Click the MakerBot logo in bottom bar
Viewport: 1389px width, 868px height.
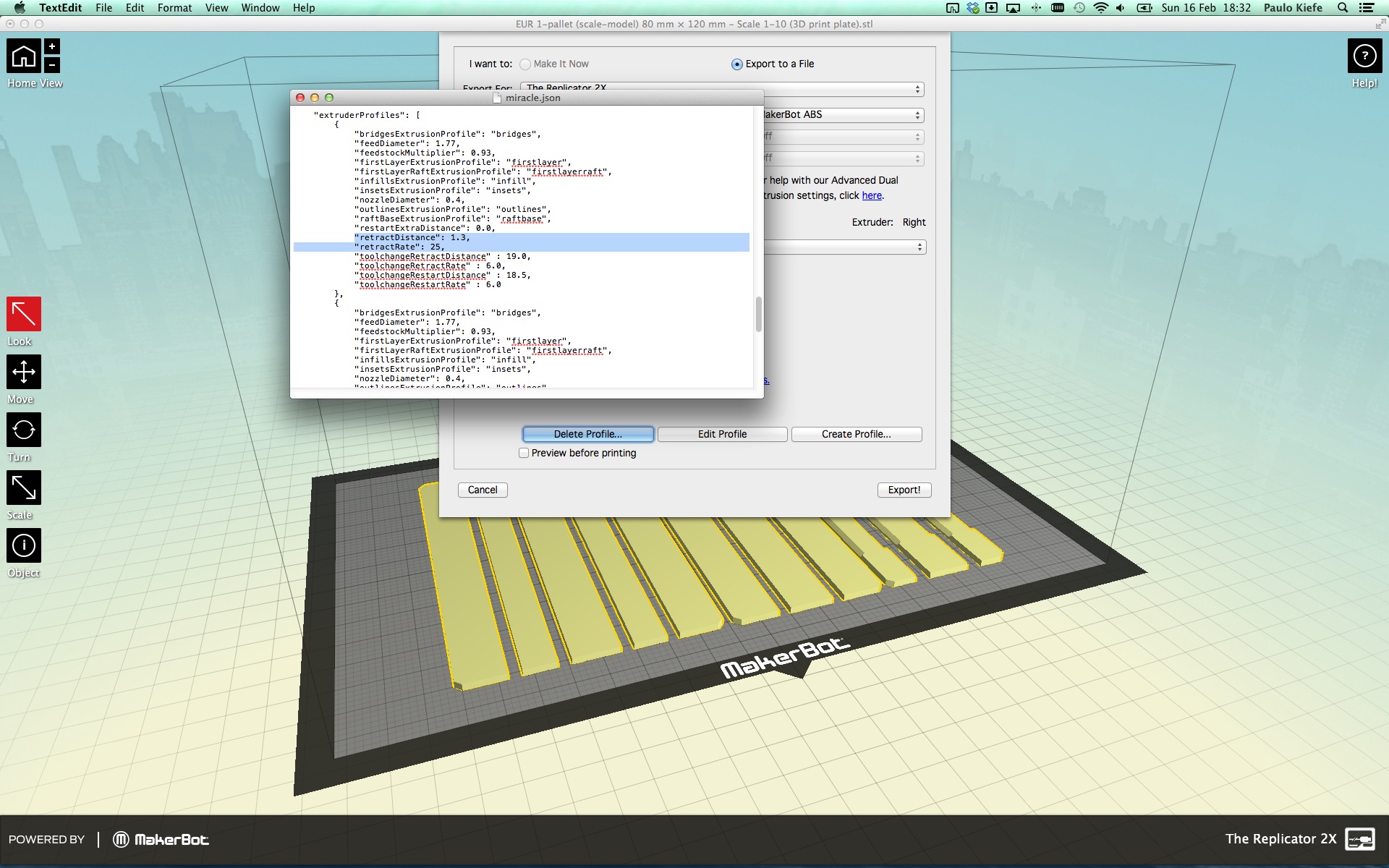click(161, 839)
